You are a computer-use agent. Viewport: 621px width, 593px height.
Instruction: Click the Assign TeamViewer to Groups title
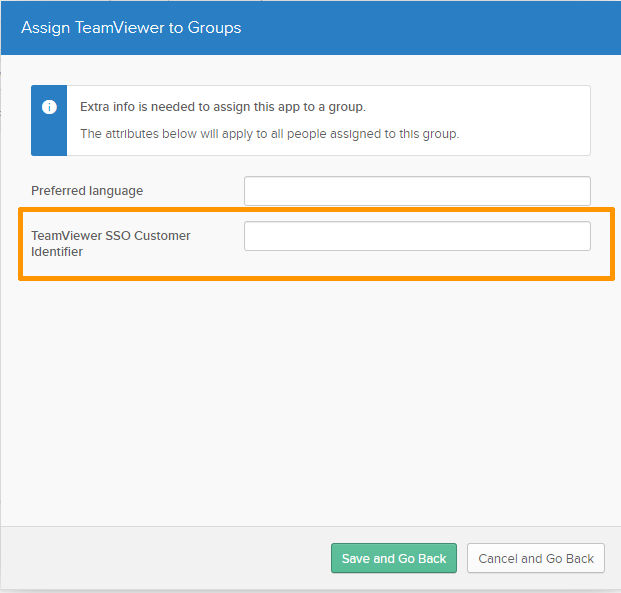(131, 28)
